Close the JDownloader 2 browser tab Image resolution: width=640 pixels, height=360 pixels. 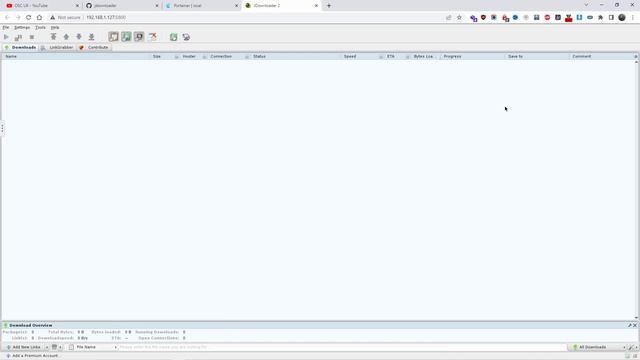(x=316, y=6)
